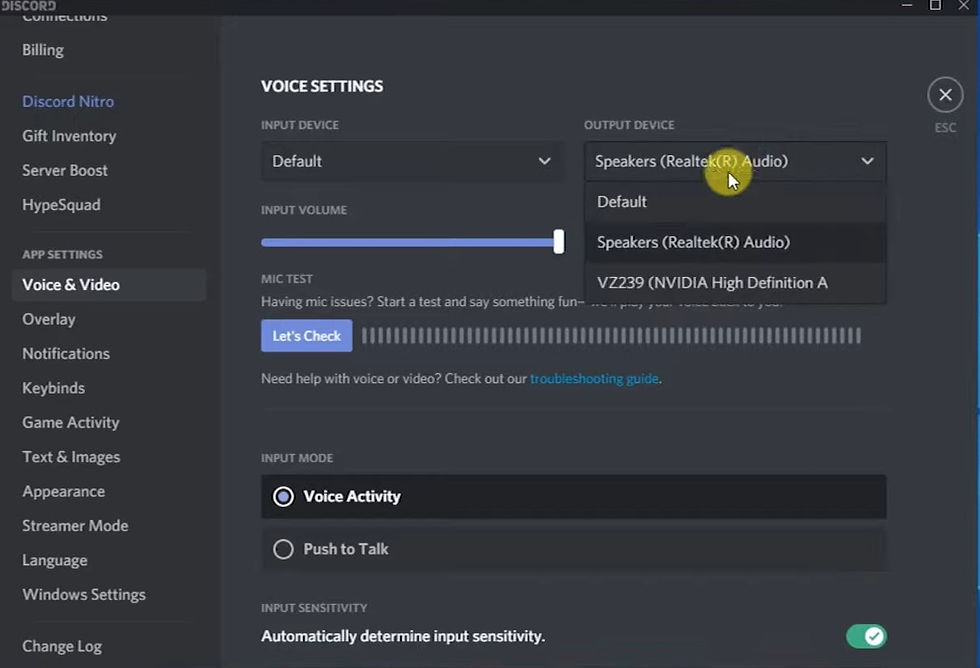Click the Input Device chevron arrow
The height and width of the screenshot is (668, 980).
click(x=544, y=161)
